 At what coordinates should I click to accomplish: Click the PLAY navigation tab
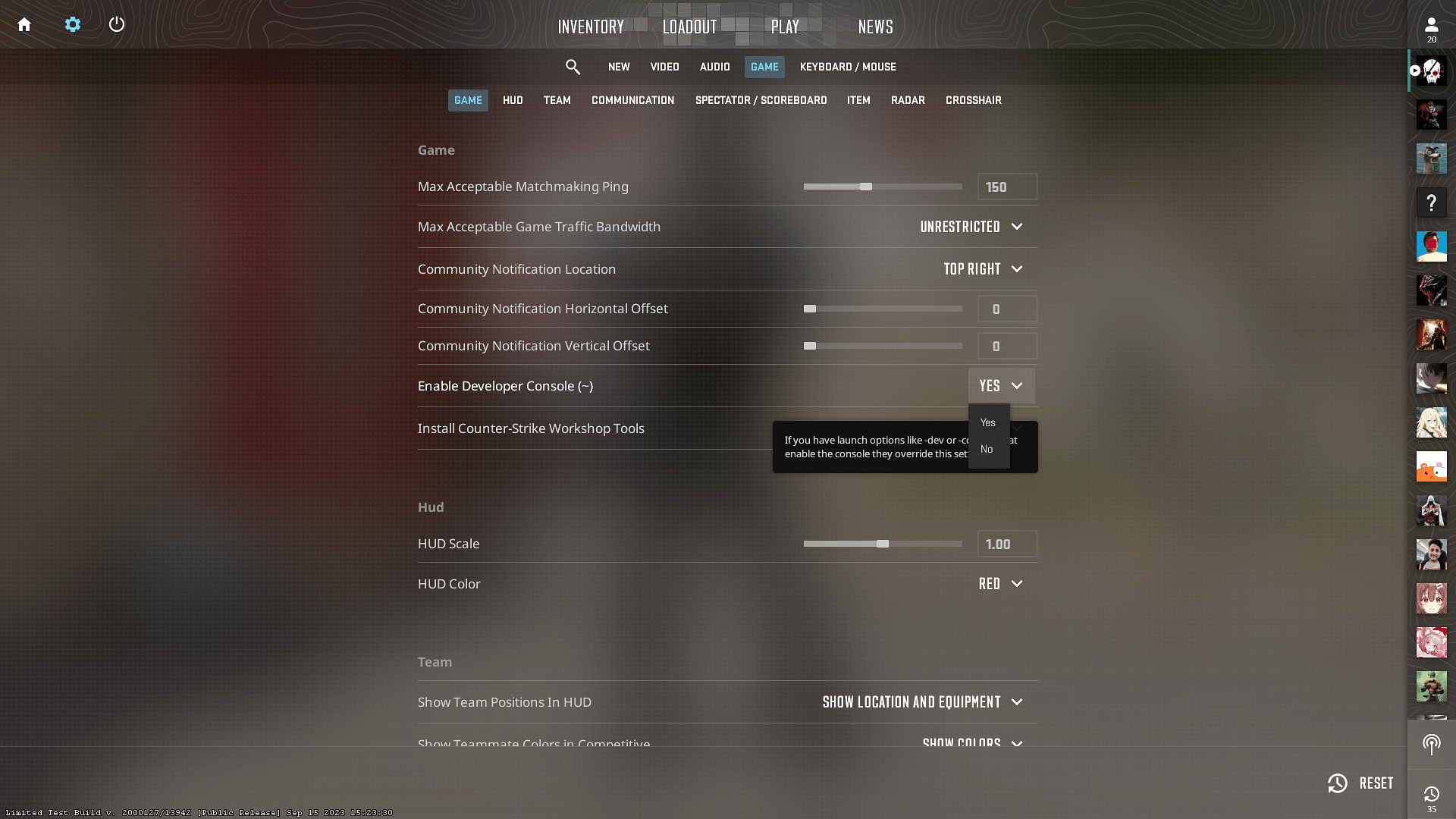(784, 27)
